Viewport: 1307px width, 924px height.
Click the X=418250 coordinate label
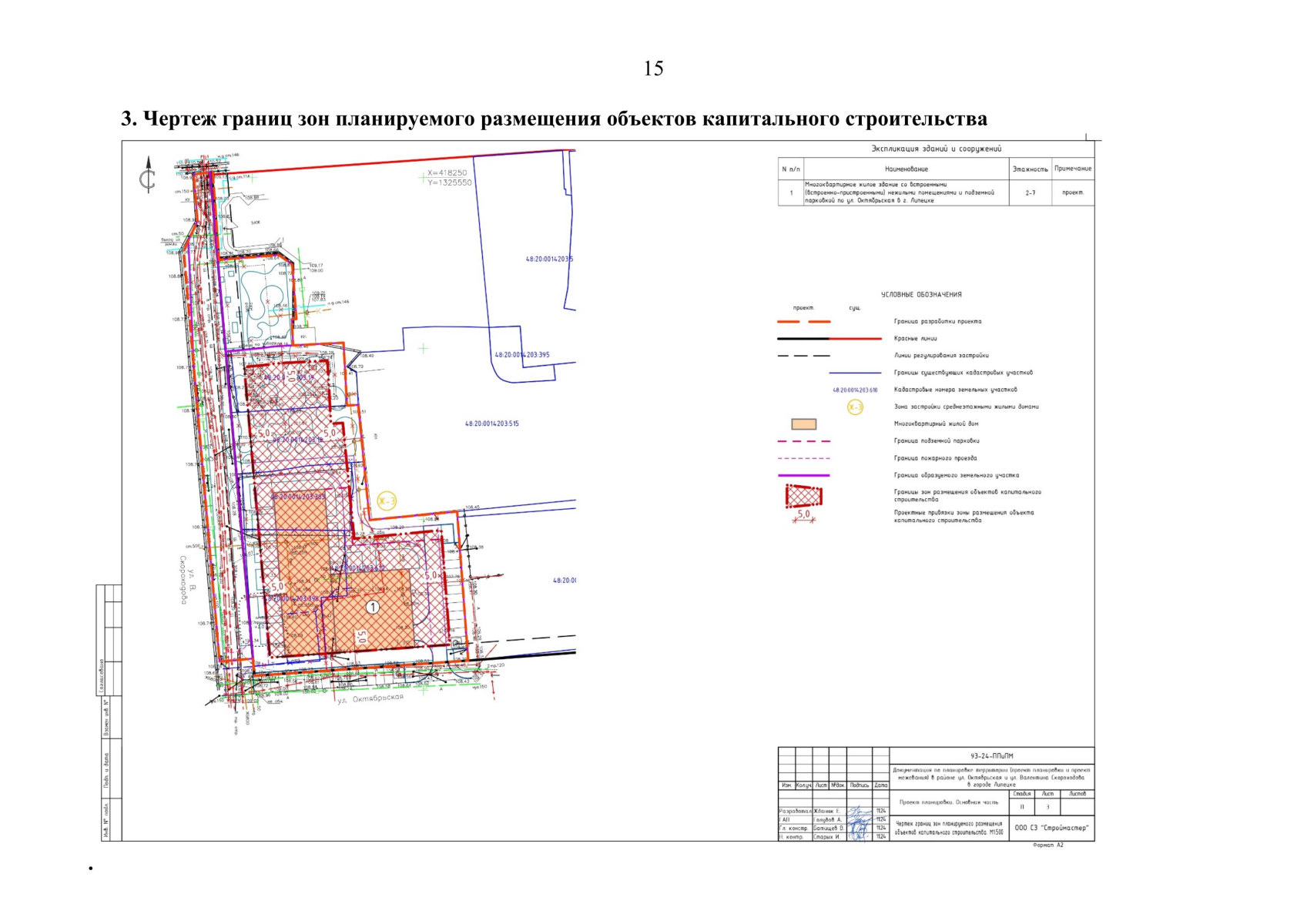click(447, 173)
